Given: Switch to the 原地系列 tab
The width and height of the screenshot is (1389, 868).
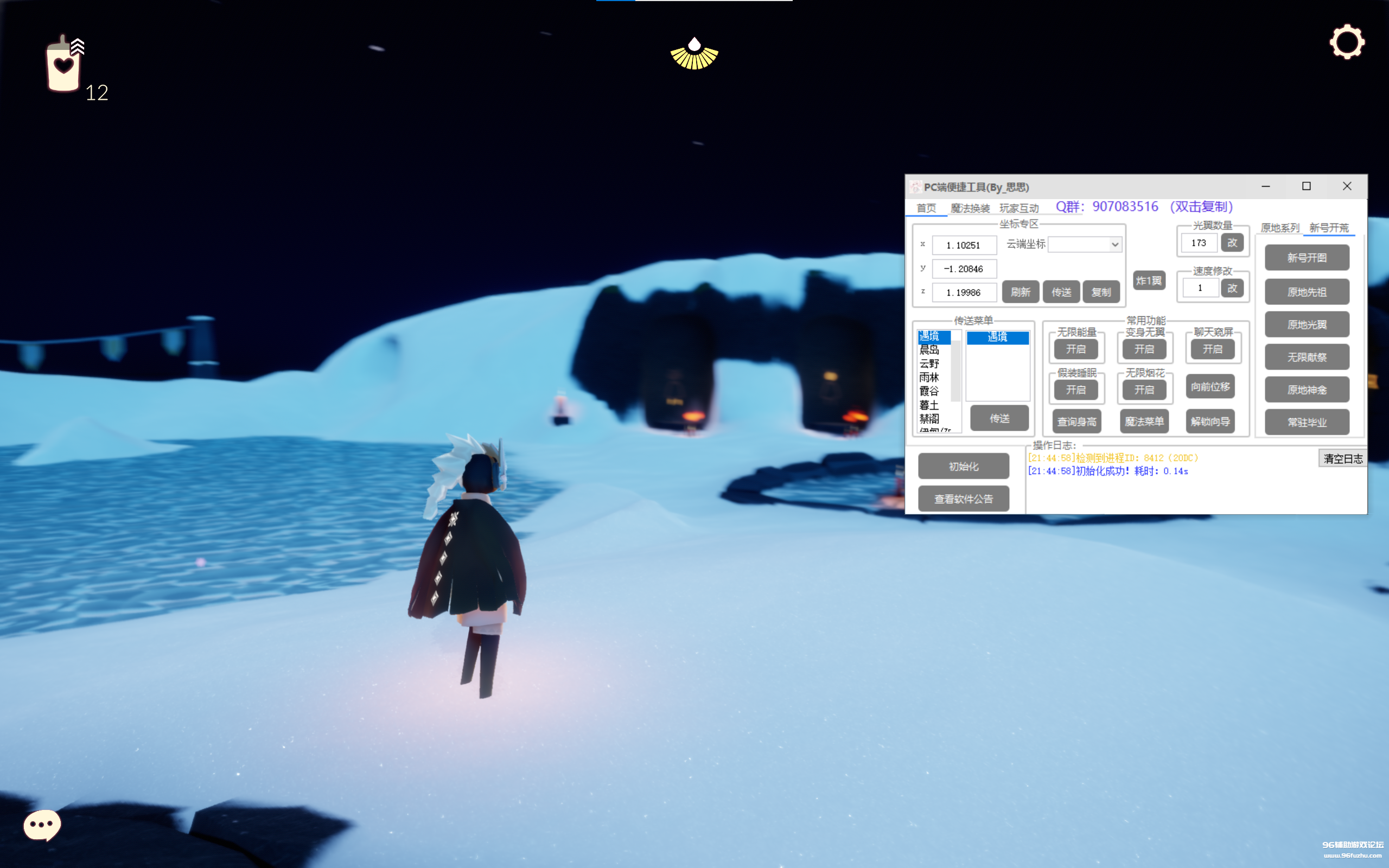Looking at the screenshot, I should click(1279, 228).
